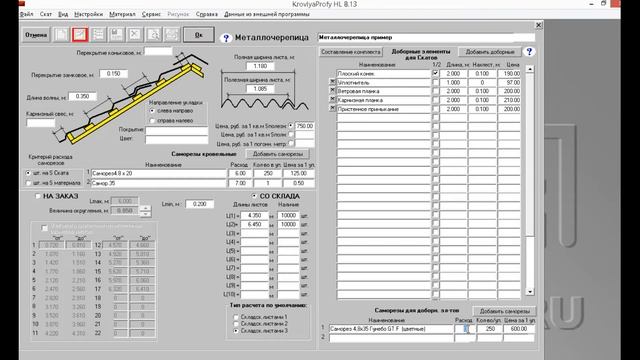Click Перекрытие замковое field 0.150
Image resolution: width=640 pixels, height=360 pixels.
click(x=113, y=74)
